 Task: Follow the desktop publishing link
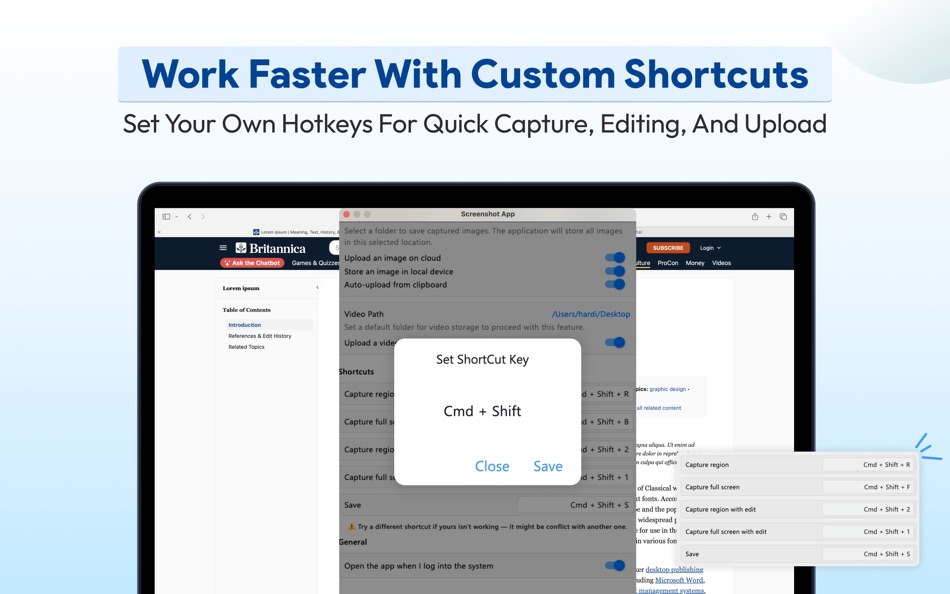point(674,569)
